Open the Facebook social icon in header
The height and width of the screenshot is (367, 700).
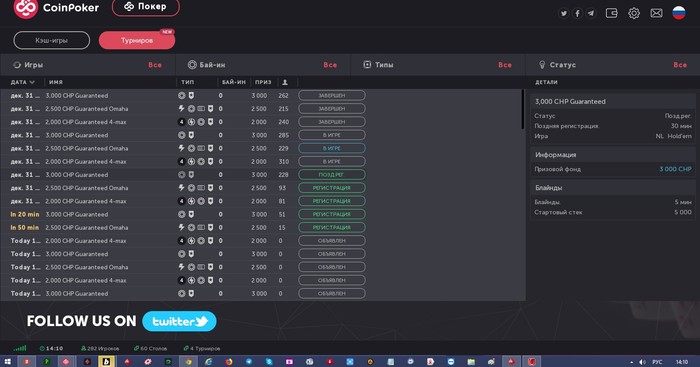pyautogui.click(x=577, y=13)
